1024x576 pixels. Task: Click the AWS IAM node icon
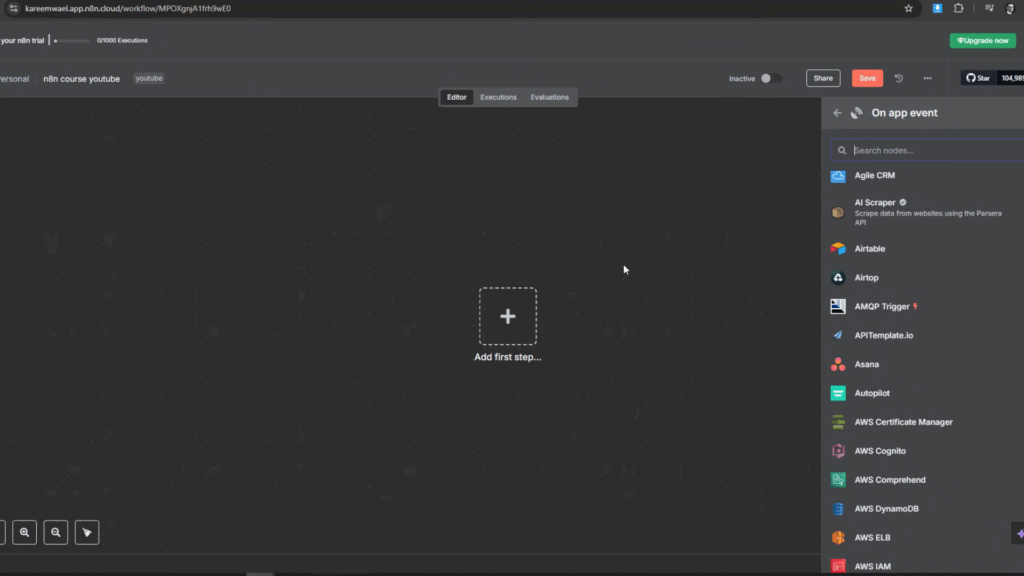point(838,566)
